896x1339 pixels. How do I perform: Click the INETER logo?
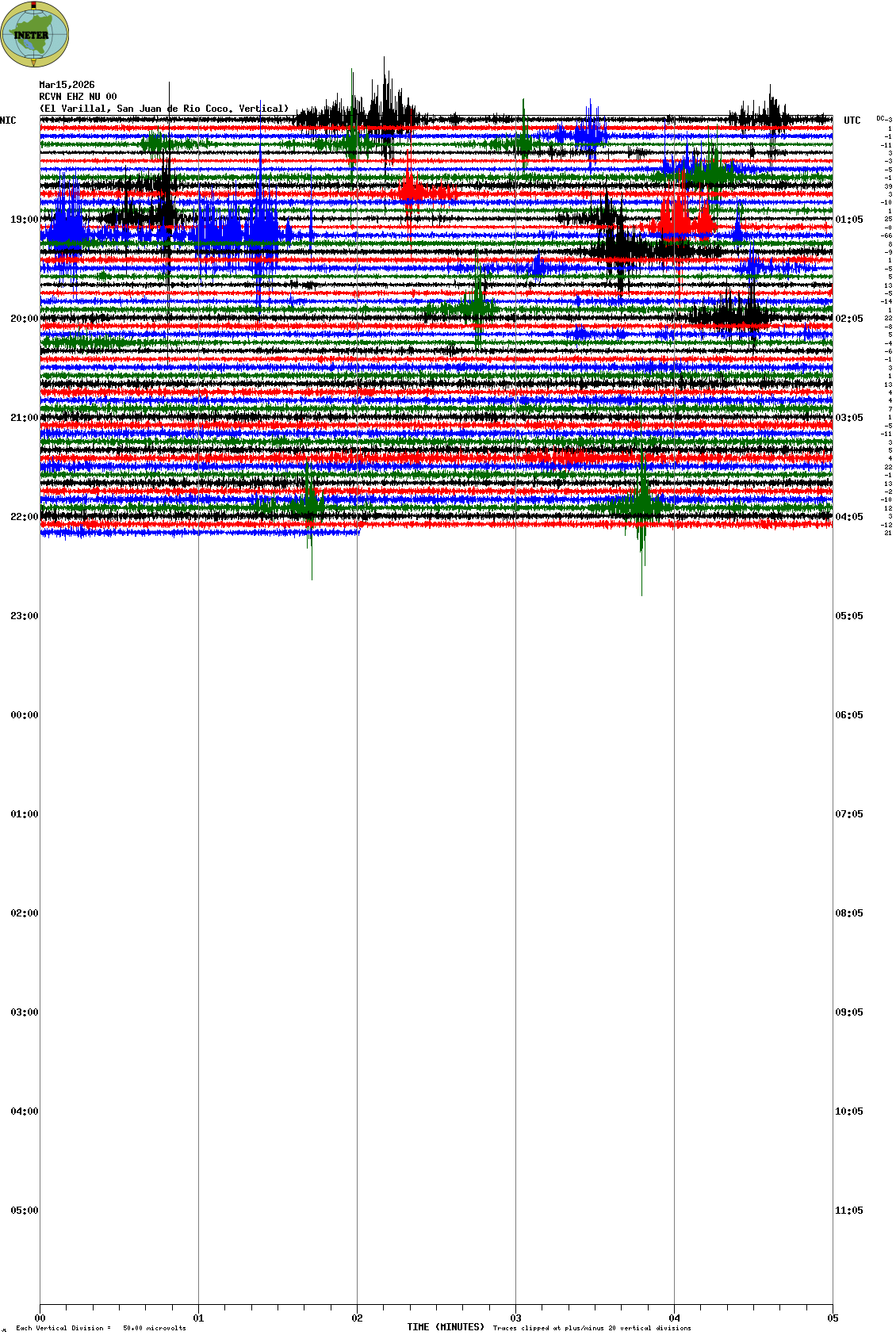point(35,34)
